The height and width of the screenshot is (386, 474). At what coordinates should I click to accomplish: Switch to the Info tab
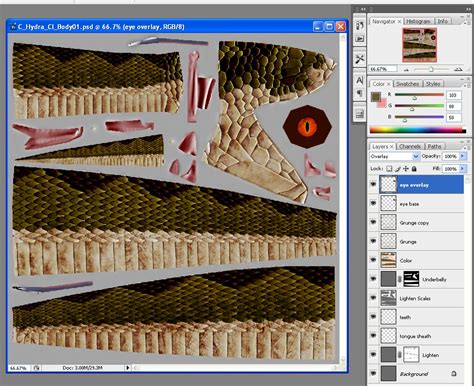[x=443, y=21]
